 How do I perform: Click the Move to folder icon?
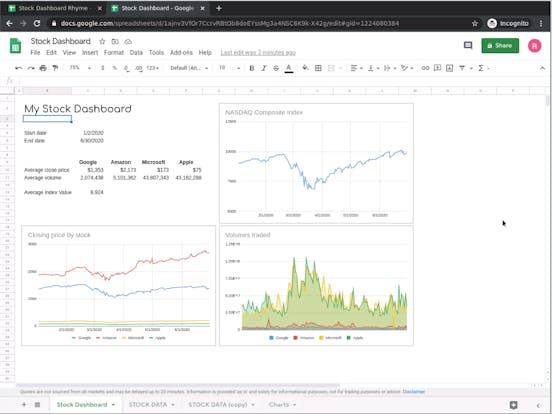(x=115, y=42)
